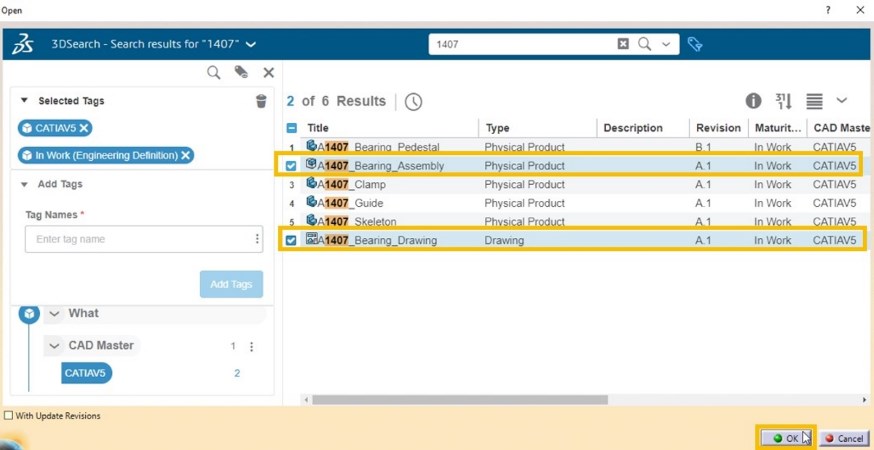Select the A1407_Clamp result
Screen dimensions: 874x450
coord(351,185)
